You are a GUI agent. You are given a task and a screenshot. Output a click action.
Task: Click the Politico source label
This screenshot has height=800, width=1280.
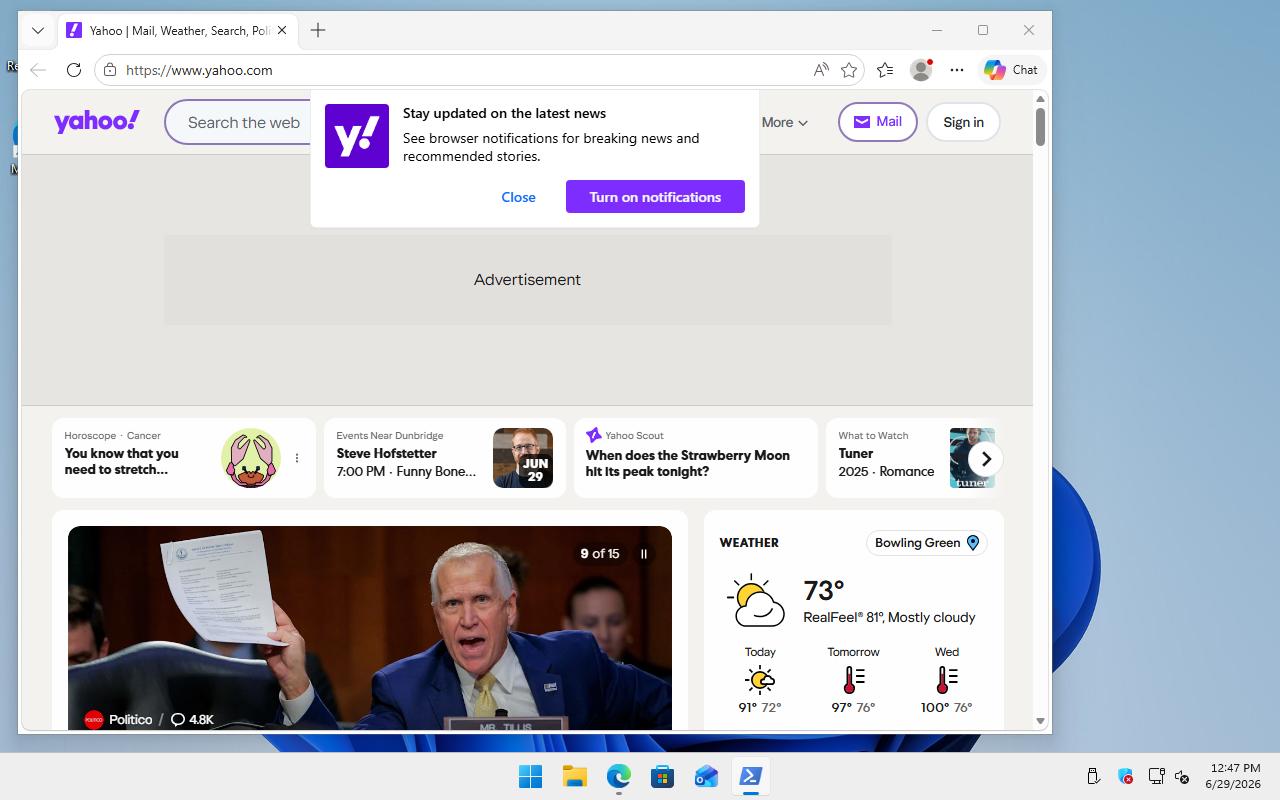pyautogui.click(x=119, y=719)
